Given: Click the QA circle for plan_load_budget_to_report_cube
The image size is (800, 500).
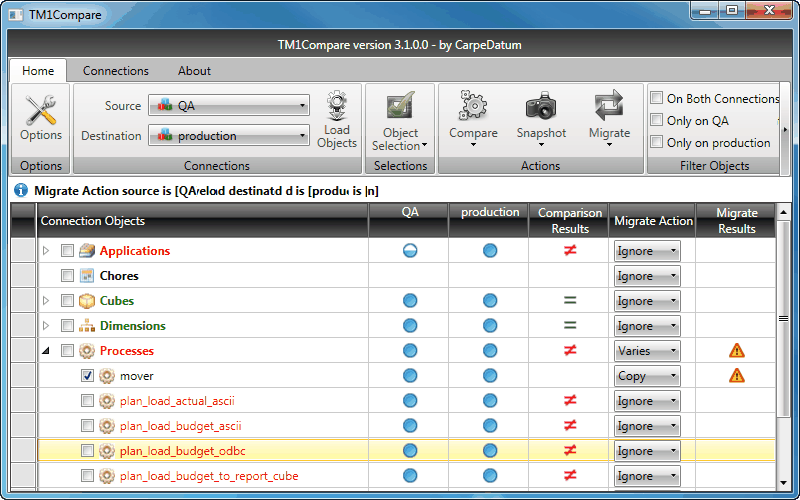Looking at the screenshot, I should [410, 476].
